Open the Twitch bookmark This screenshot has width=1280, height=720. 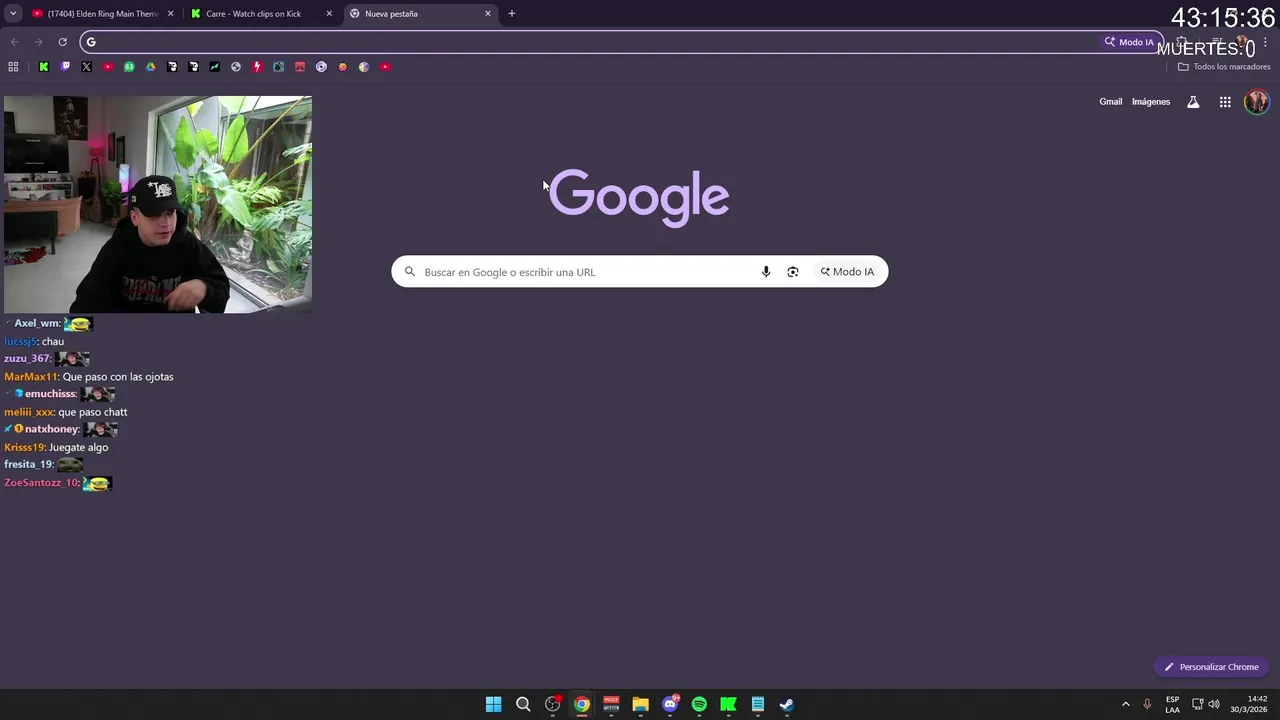coord(65,67)
